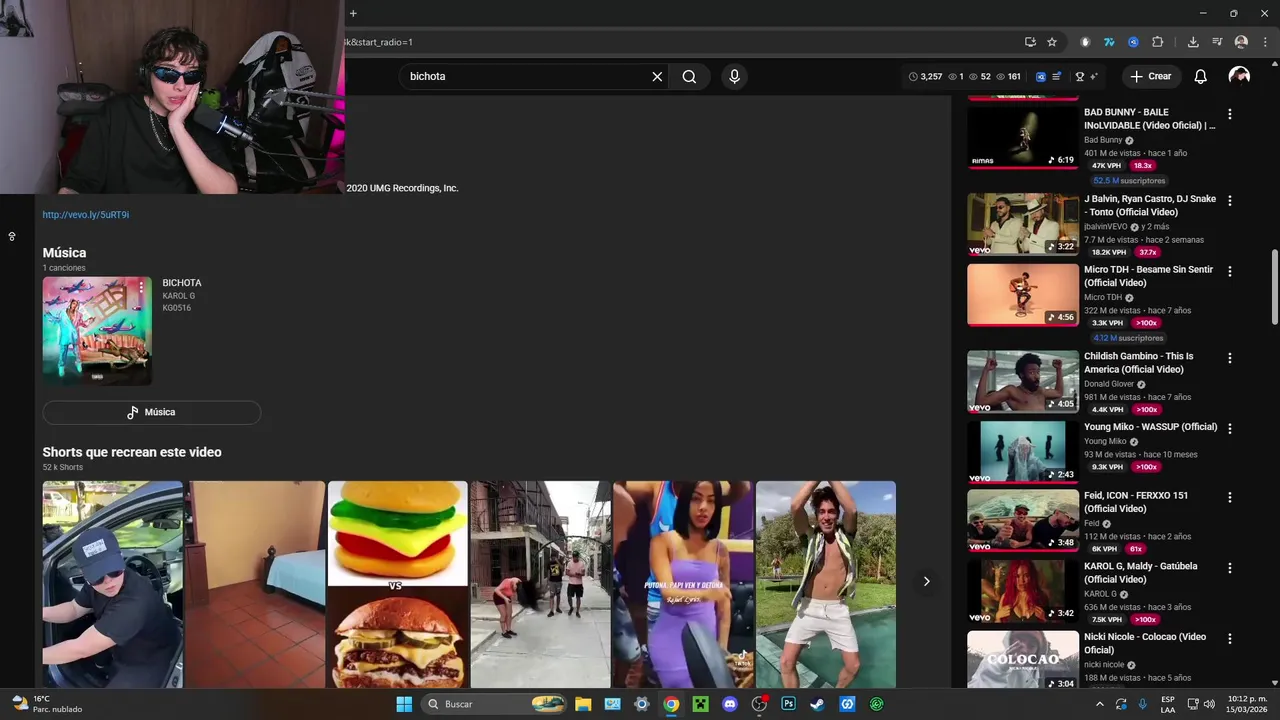This screenshot has height=720, width=1280.
Task: Open options for Young Miko WASSUP video
Action: (x=1230, y=428)
